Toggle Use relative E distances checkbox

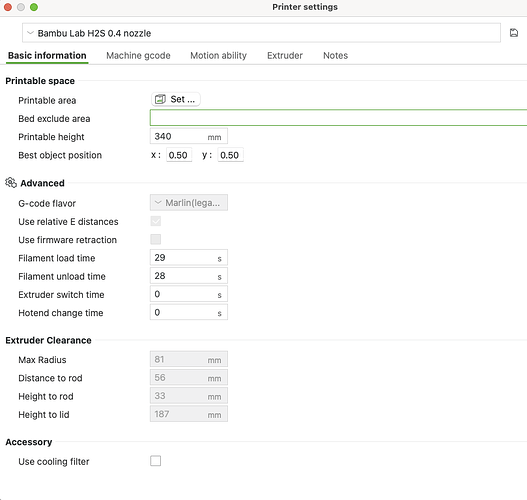point(155,221)
